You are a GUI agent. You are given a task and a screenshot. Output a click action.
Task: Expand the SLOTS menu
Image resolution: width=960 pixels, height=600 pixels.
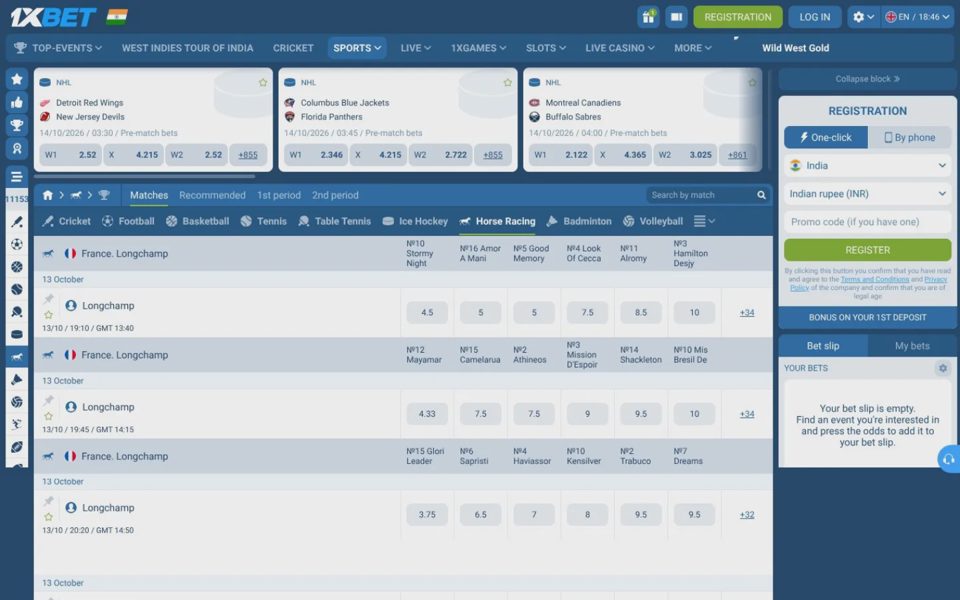click(x=546, y=48)
